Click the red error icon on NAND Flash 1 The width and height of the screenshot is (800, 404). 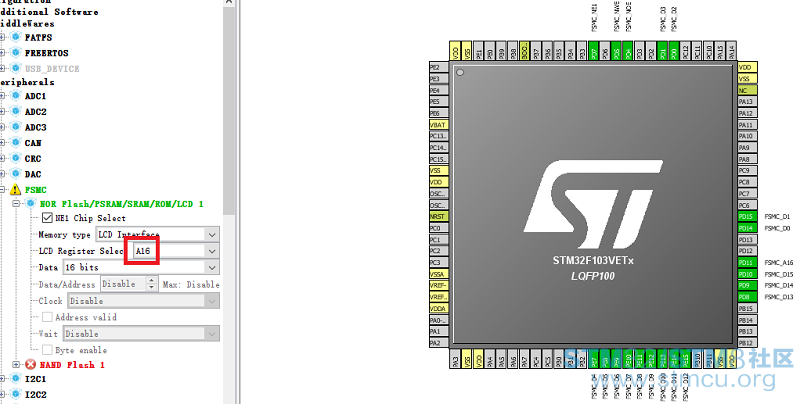[31, 365]
